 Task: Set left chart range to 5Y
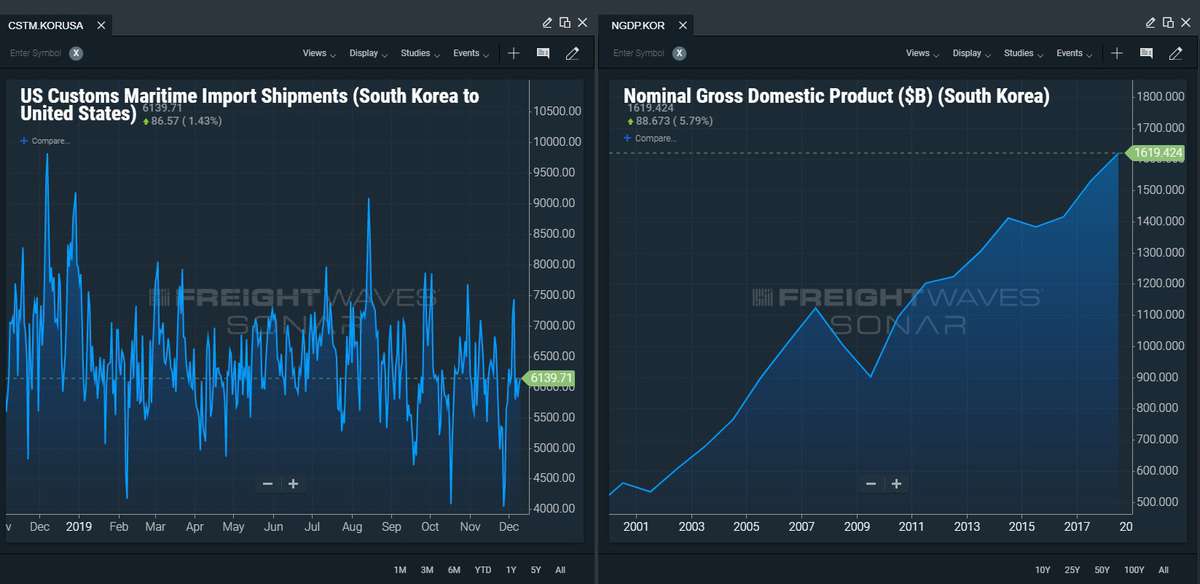536,570
